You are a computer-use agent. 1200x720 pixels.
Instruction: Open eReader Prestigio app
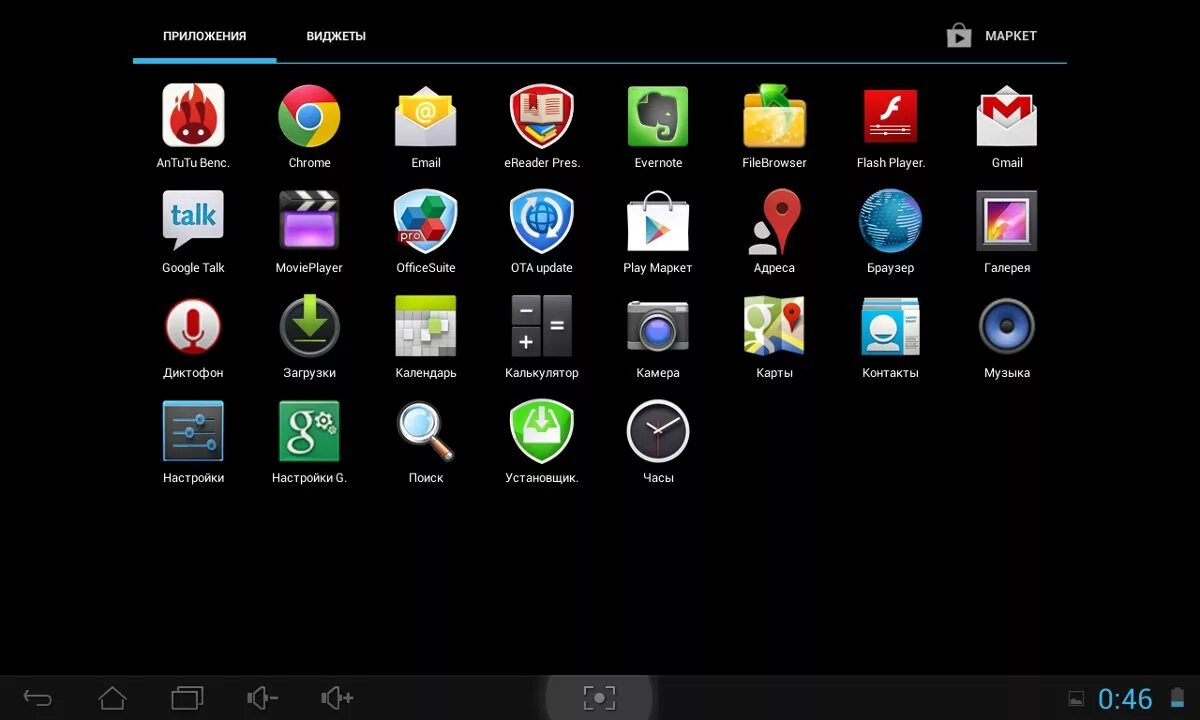[542, 116]
